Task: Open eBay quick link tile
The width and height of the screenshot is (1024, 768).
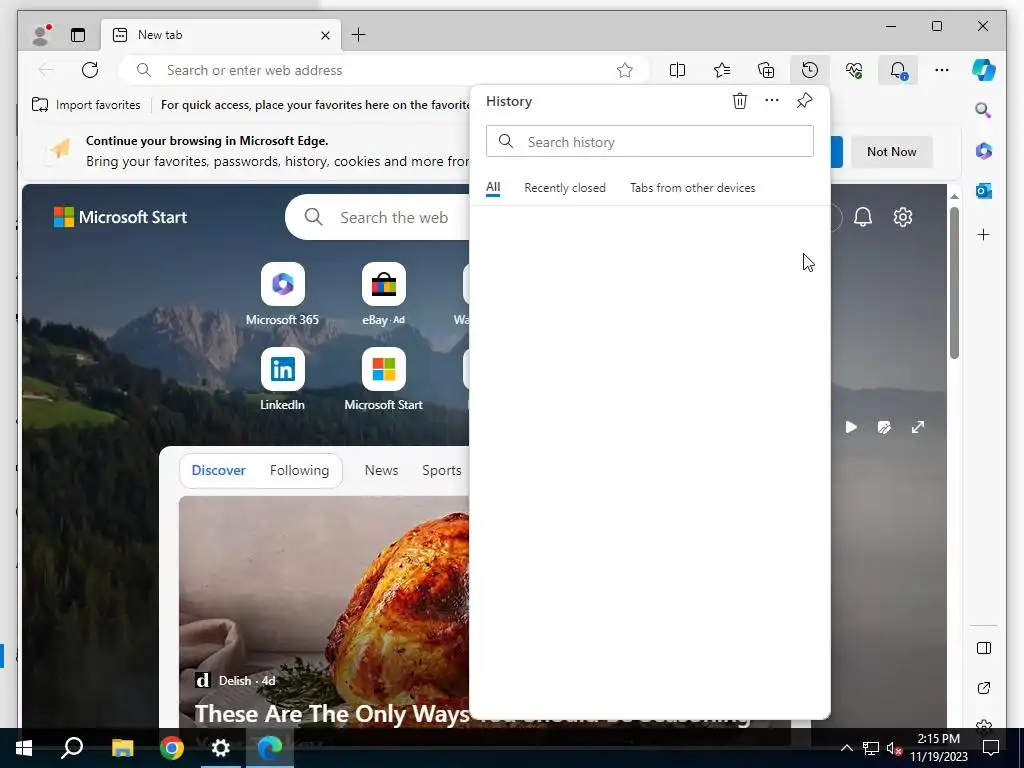Action: click(383, 294)
